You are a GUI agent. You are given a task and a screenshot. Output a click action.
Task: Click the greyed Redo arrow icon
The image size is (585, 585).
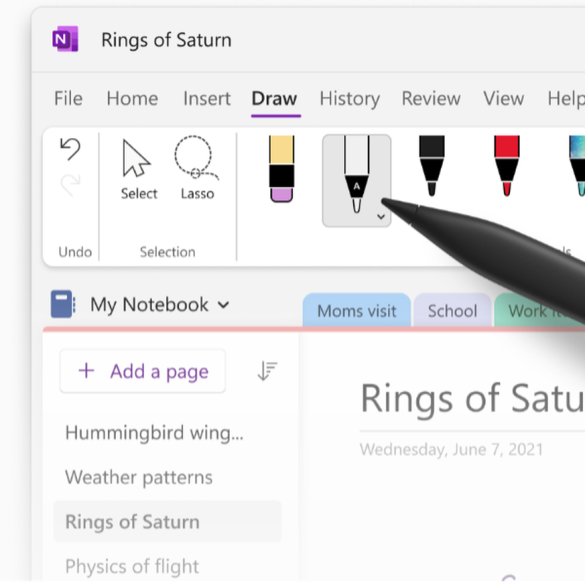click(70, 185)
